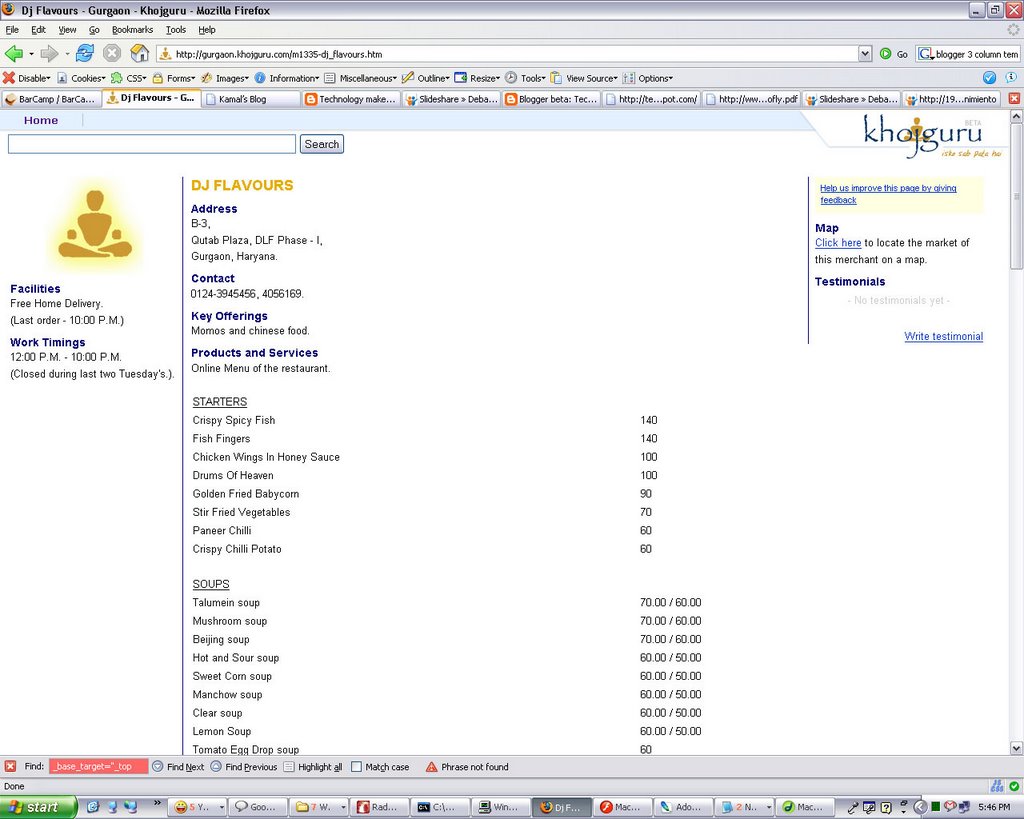Open the Home link on the page
The width and height of the screenshot is (1024, 819).
(x=41, y=120)
